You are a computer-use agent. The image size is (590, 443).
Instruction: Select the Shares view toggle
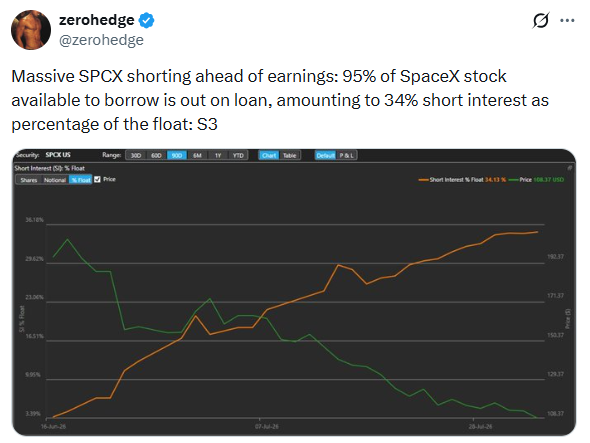coord(29,180)
